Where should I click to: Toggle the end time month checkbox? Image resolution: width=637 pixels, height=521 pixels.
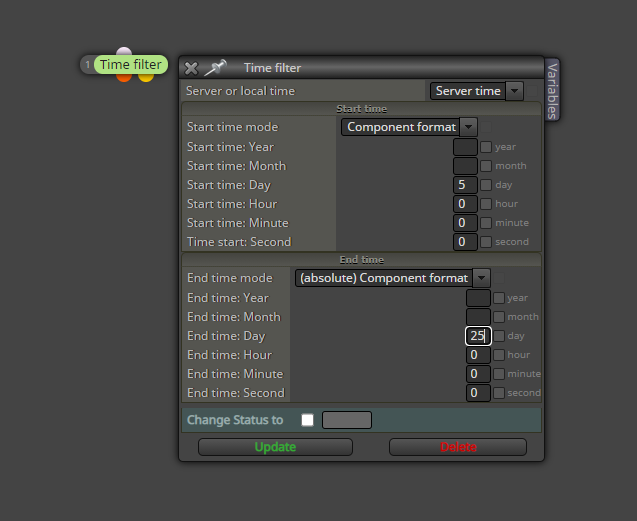499,317
